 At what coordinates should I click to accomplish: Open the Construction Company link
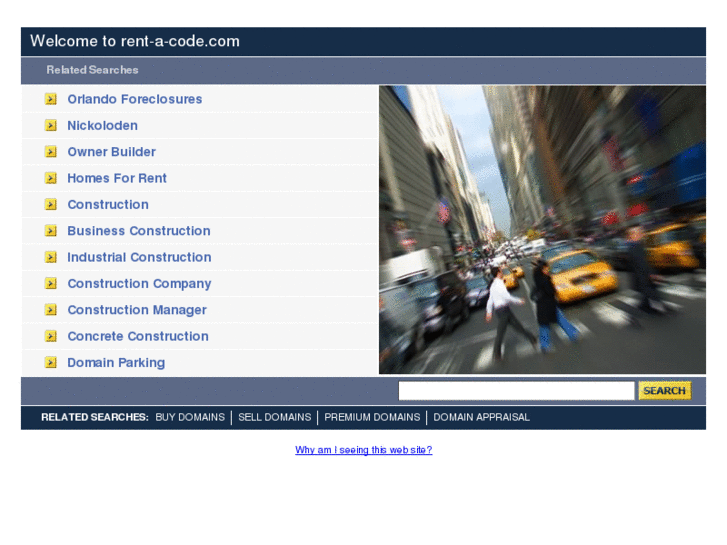click(x=139, y=283)
